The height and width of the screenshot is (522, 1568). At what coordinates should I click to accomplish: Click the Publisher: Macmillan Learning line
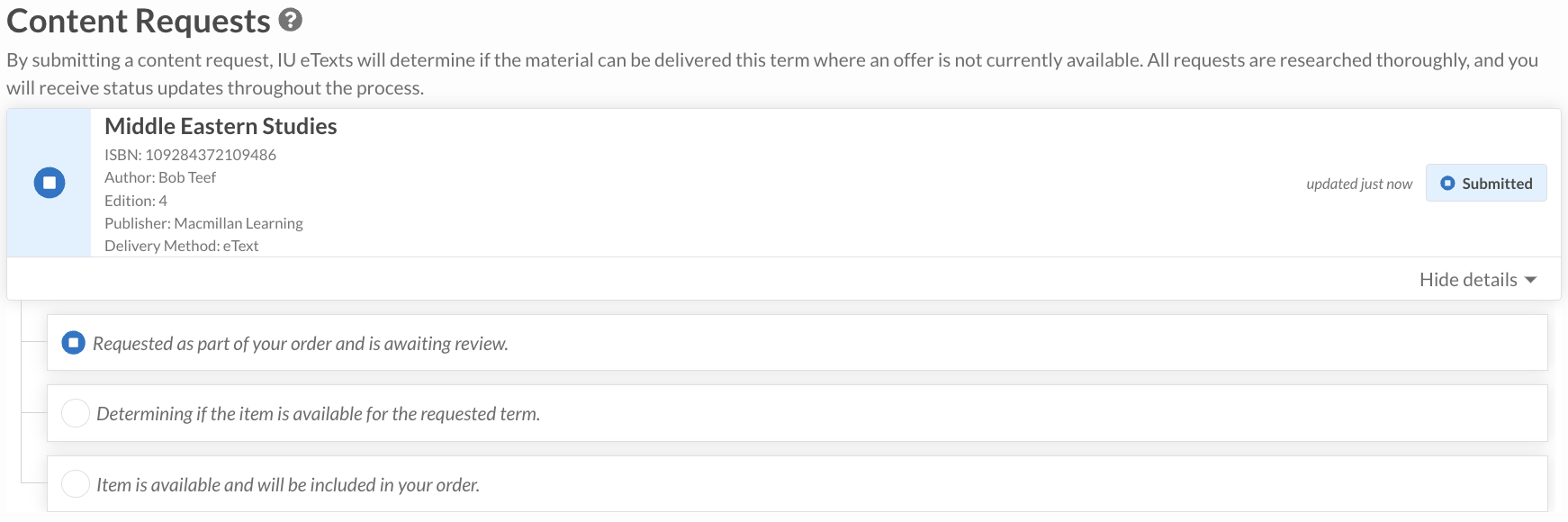tap(203, 223)
